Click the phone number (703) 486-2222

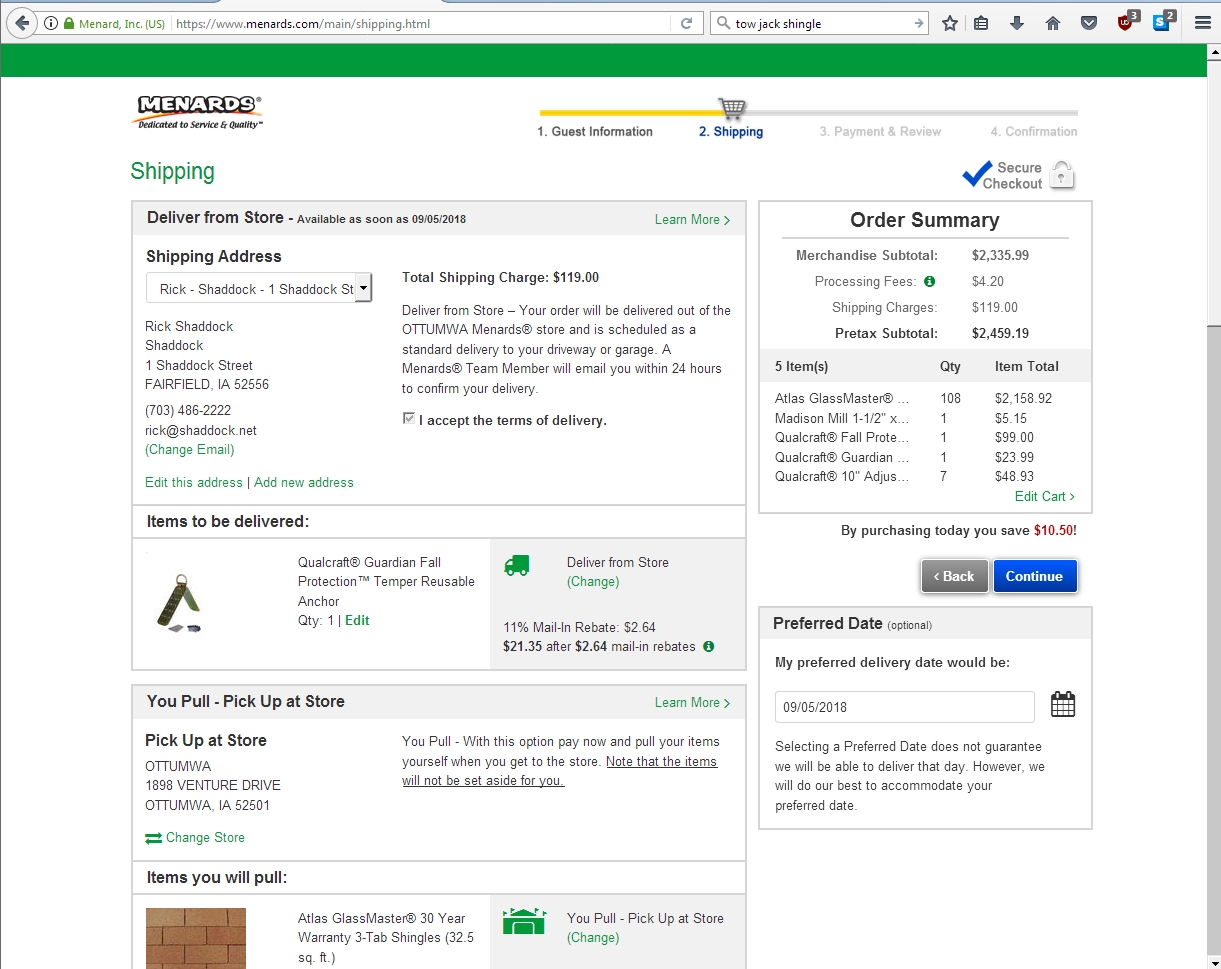click(x=188, y=410)
